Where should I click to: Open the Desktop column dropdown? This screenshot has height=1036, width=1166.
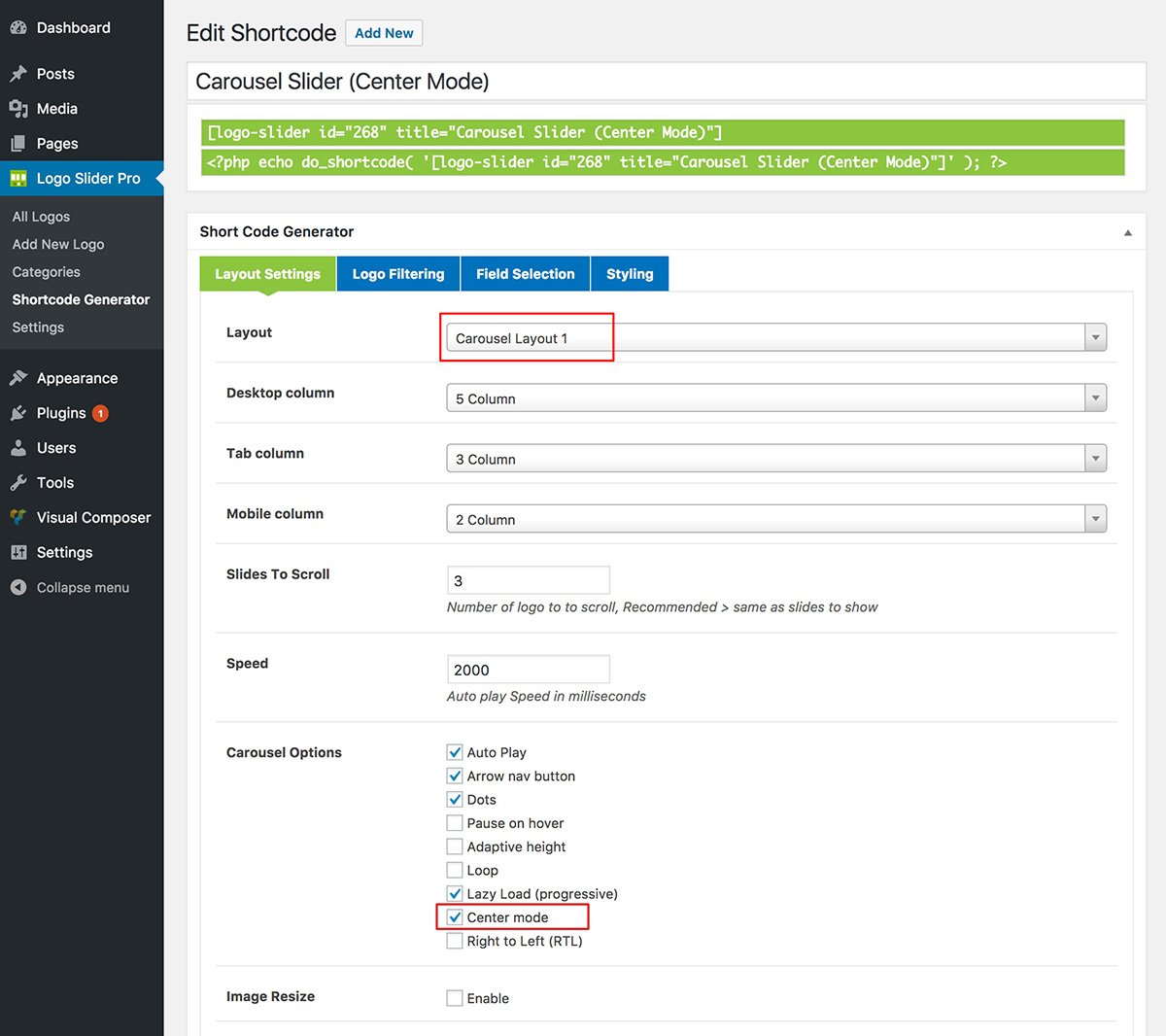[x=776, y=398]
